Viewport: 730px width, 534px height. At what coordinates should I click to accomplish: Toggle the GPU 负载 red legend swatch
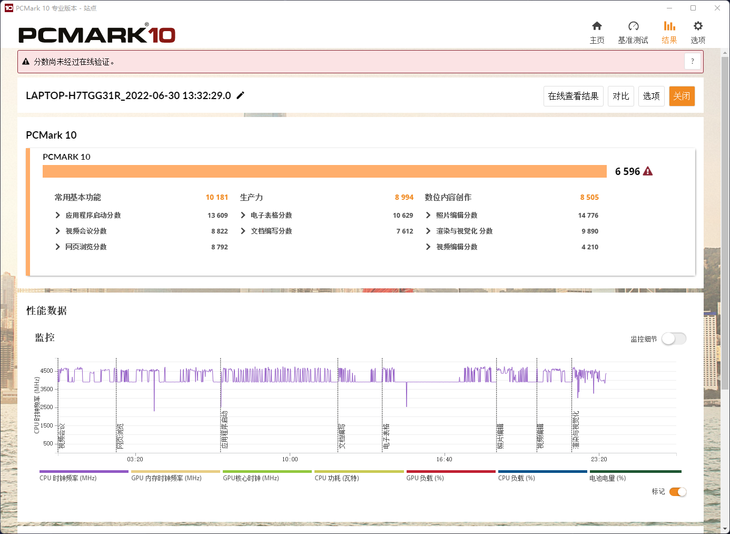pyautogui.click(x=450, y=472)
